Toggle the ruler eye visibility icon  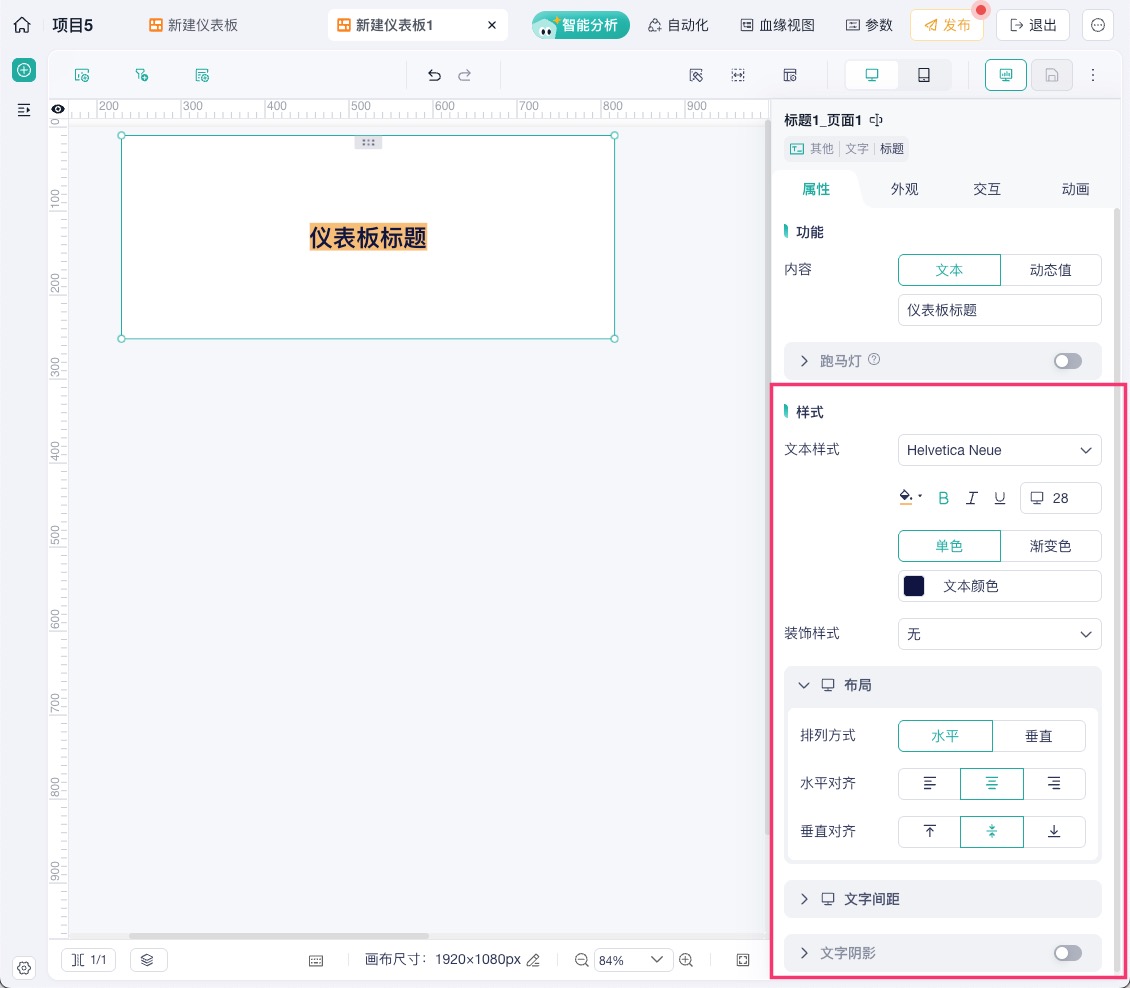pyautogui.click(x=58, y=109)
